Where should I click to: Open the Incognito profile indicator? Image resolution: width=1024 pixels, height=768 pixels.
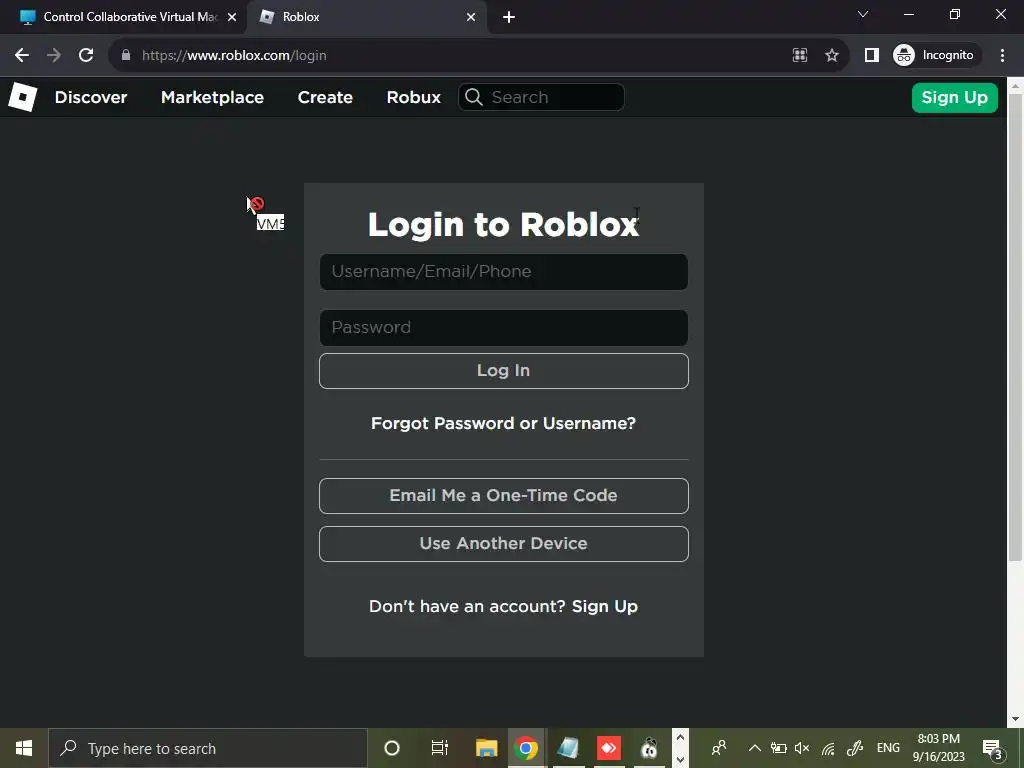(x=936, y=56)
